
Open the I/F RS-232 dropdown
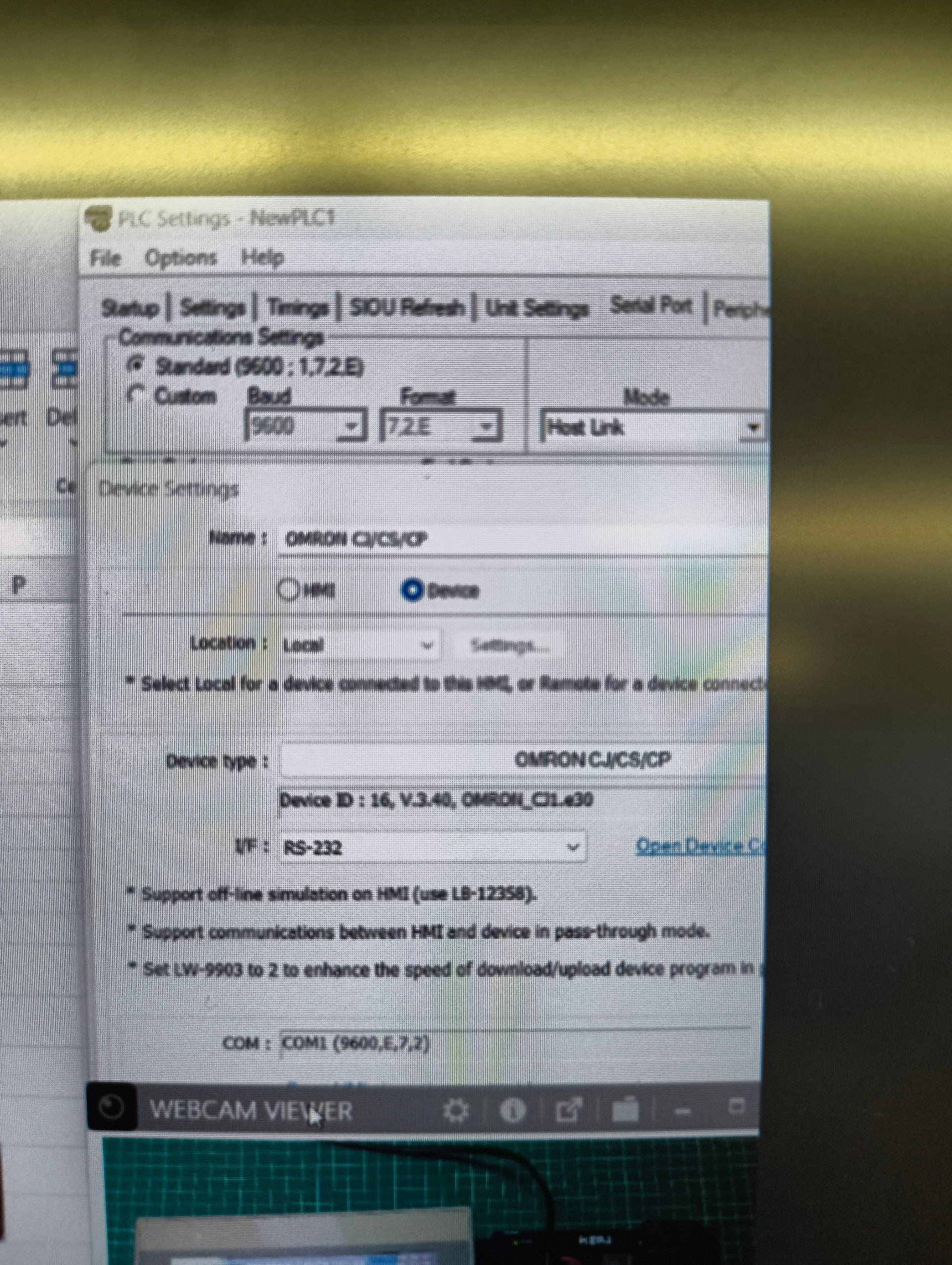[573, 846]
